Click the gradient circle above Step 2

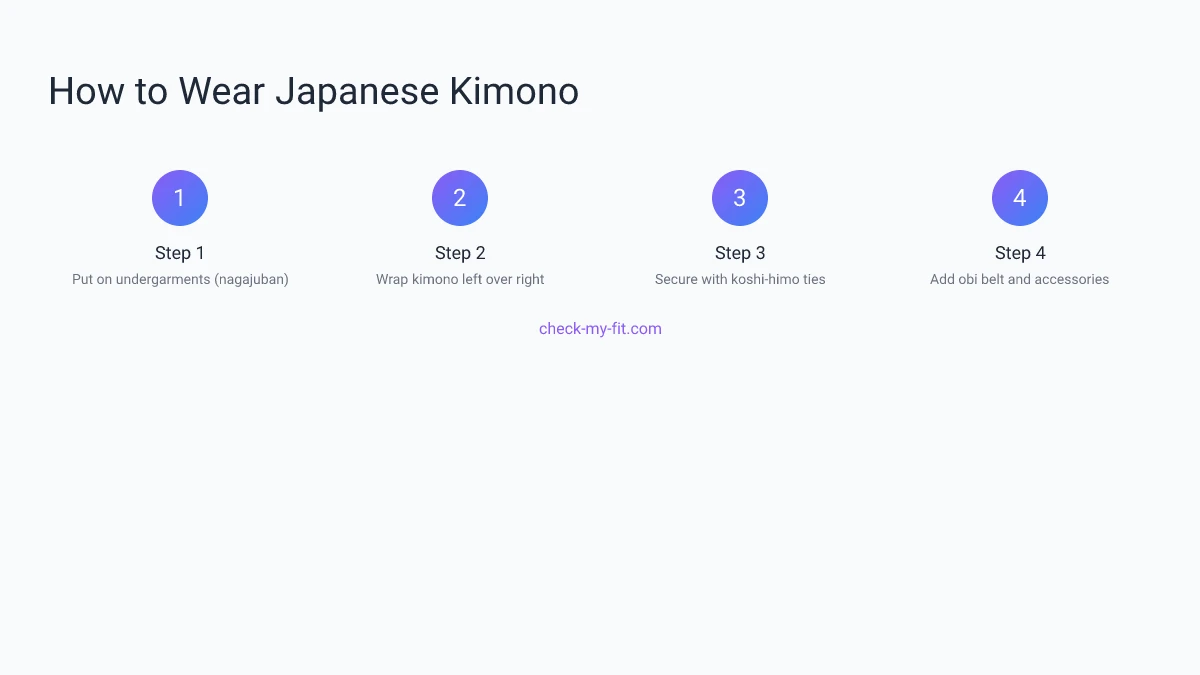point(460,197)
